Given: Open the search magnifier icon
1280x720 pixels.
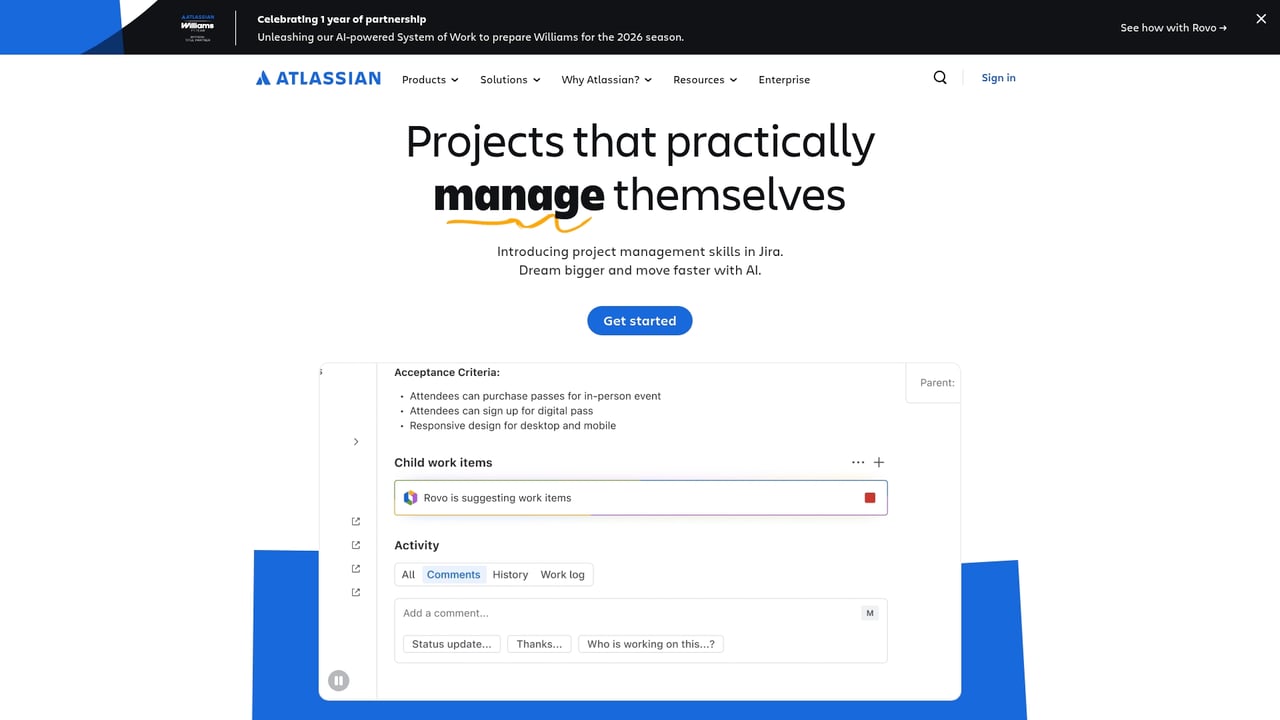Looking at the screenshot, I should [x=939, y=77].
